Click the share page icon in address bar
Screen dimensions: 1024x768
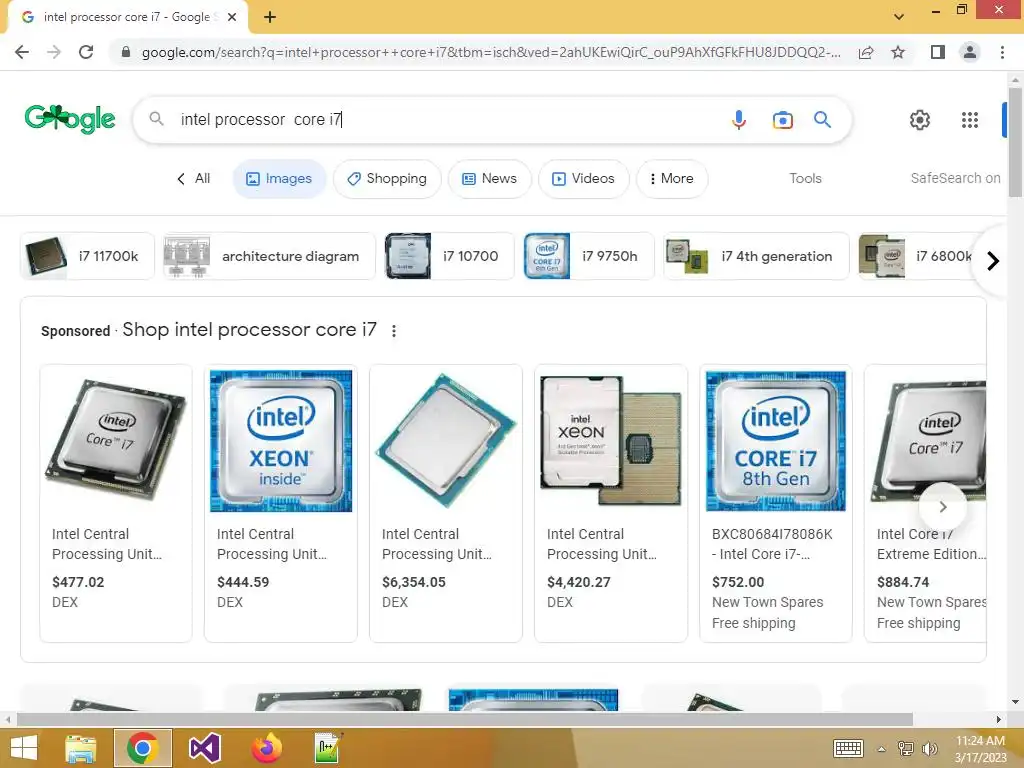coord(866,52)
